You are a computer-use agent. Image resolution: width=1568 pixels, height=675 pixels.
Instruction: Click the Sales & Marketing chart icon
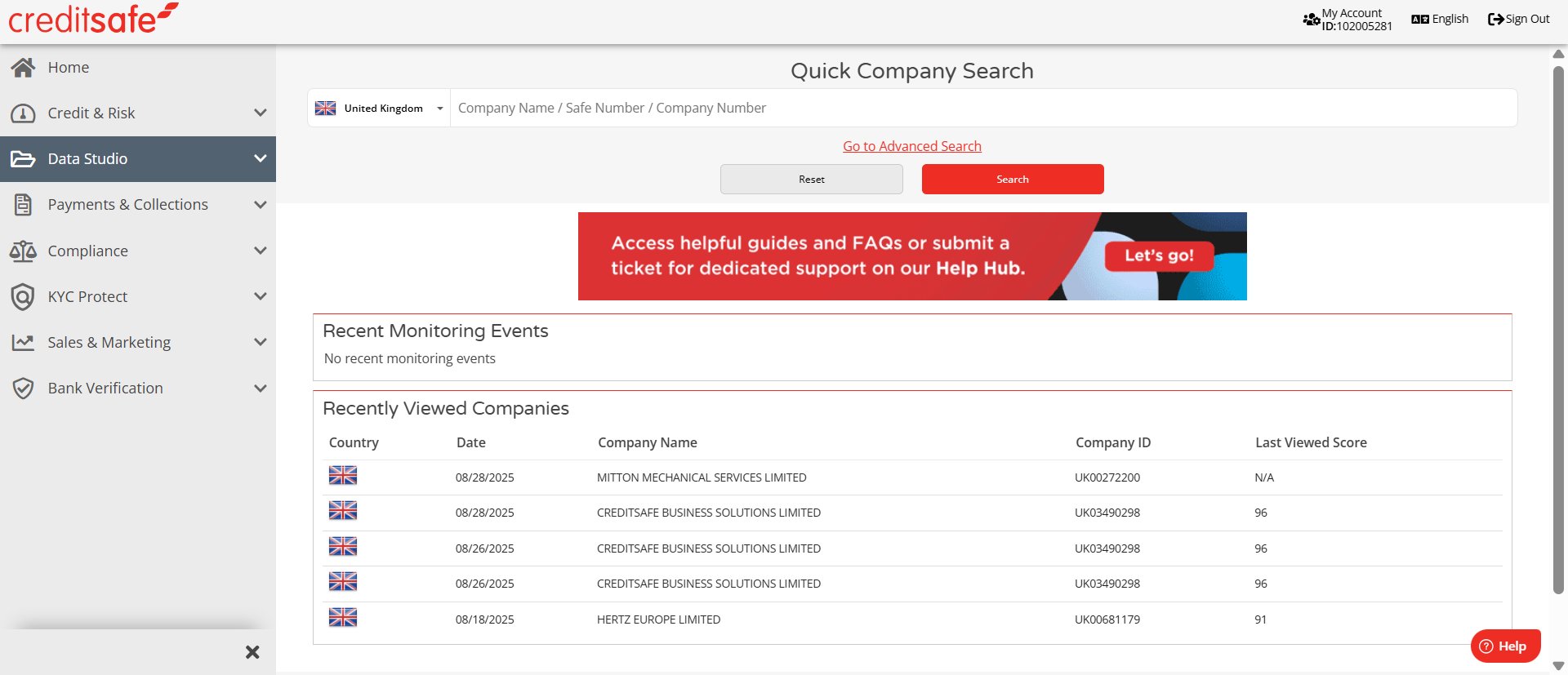(x=23, y=342)
